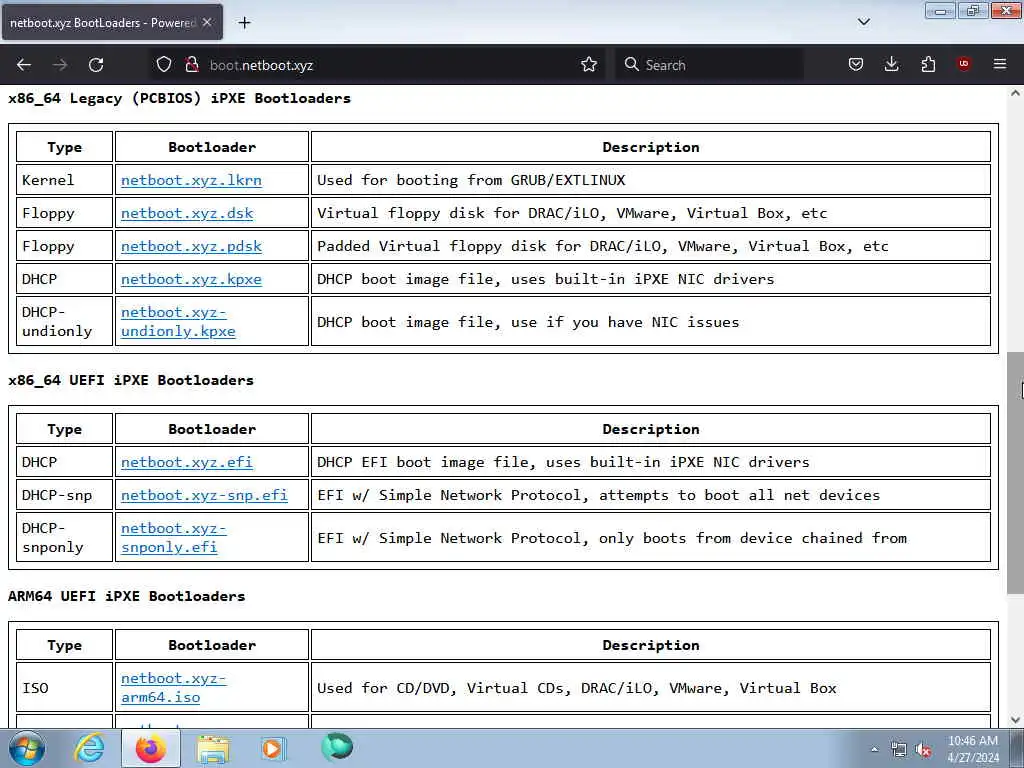Open the taskbar clock showing 10:46 AM

click(x=973, y=749)
